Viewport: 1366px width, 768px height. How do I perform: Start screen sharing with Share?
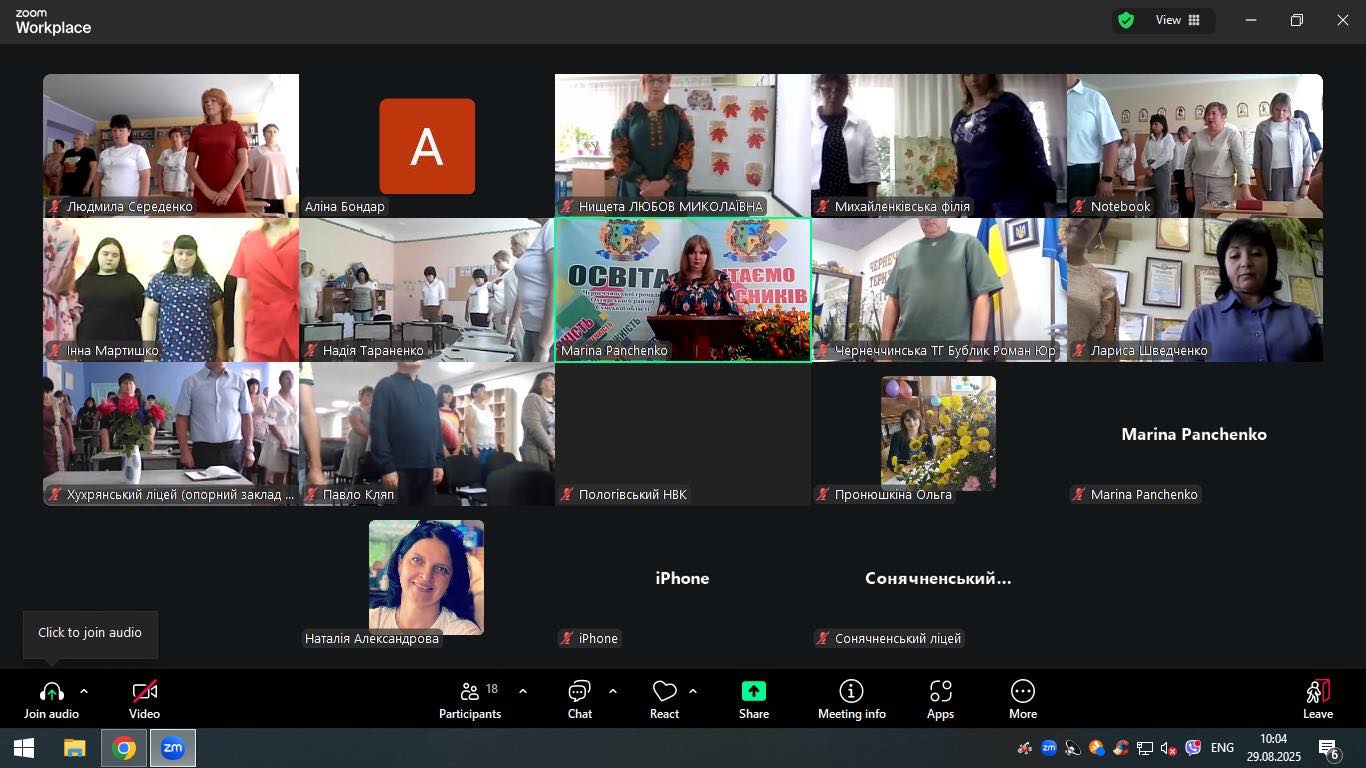[x=754, y=699]
